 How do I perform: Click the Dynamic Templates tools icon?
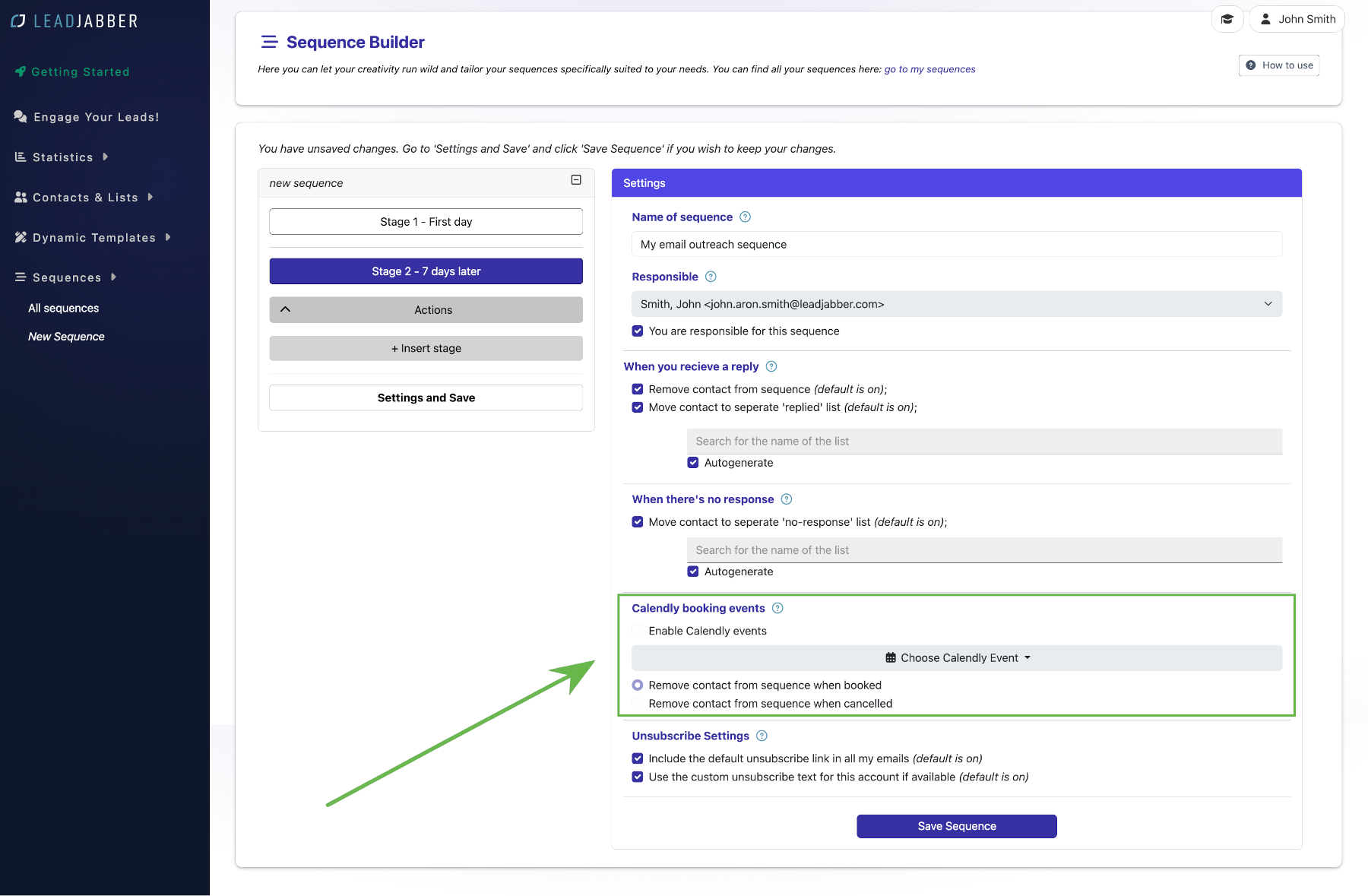pos(21,237)
